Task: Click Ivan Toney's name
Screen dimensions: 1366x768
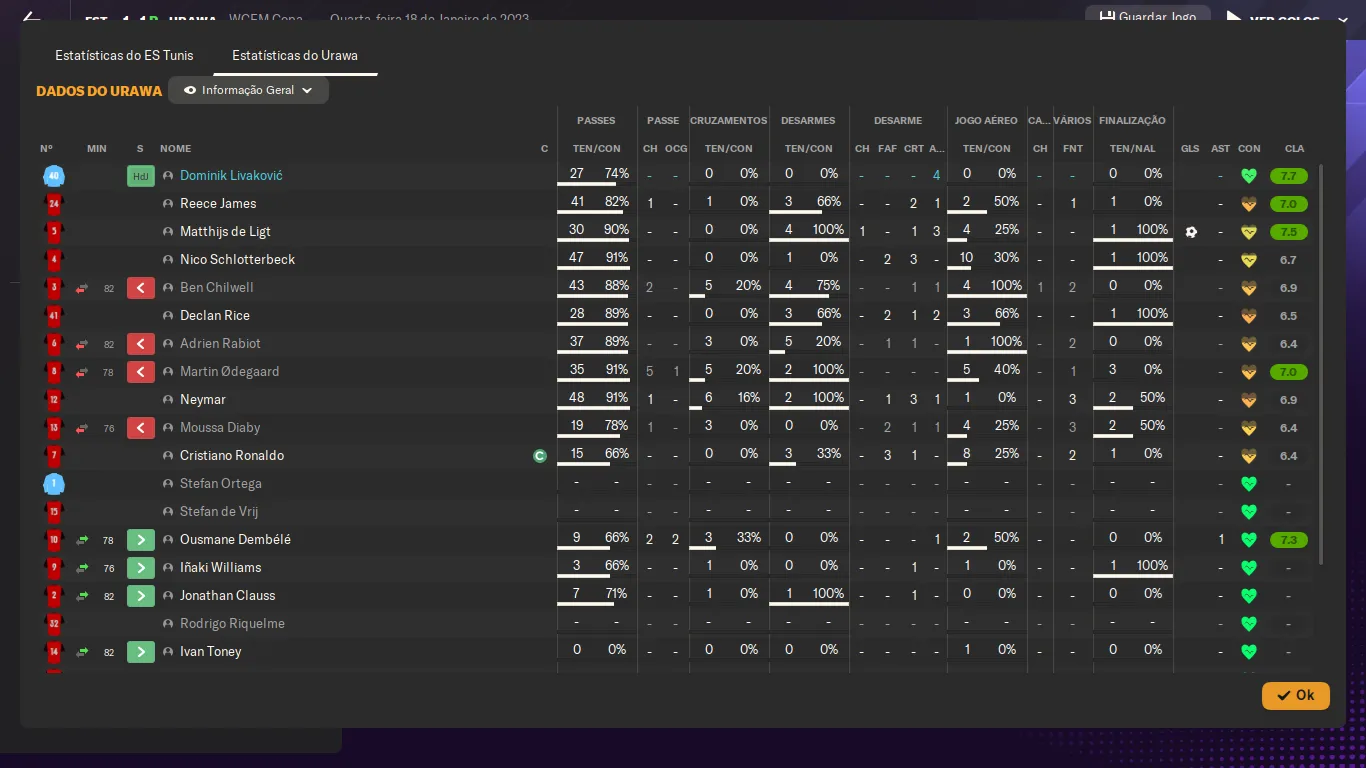Action: (x=211, y=651)
